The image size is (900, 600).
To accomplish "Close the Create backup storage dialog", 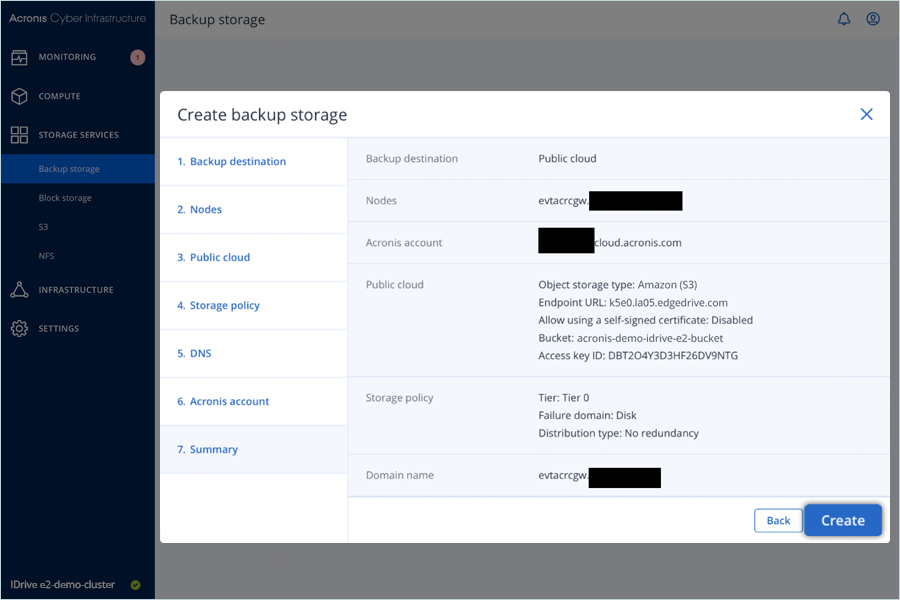I will [866, 114].
